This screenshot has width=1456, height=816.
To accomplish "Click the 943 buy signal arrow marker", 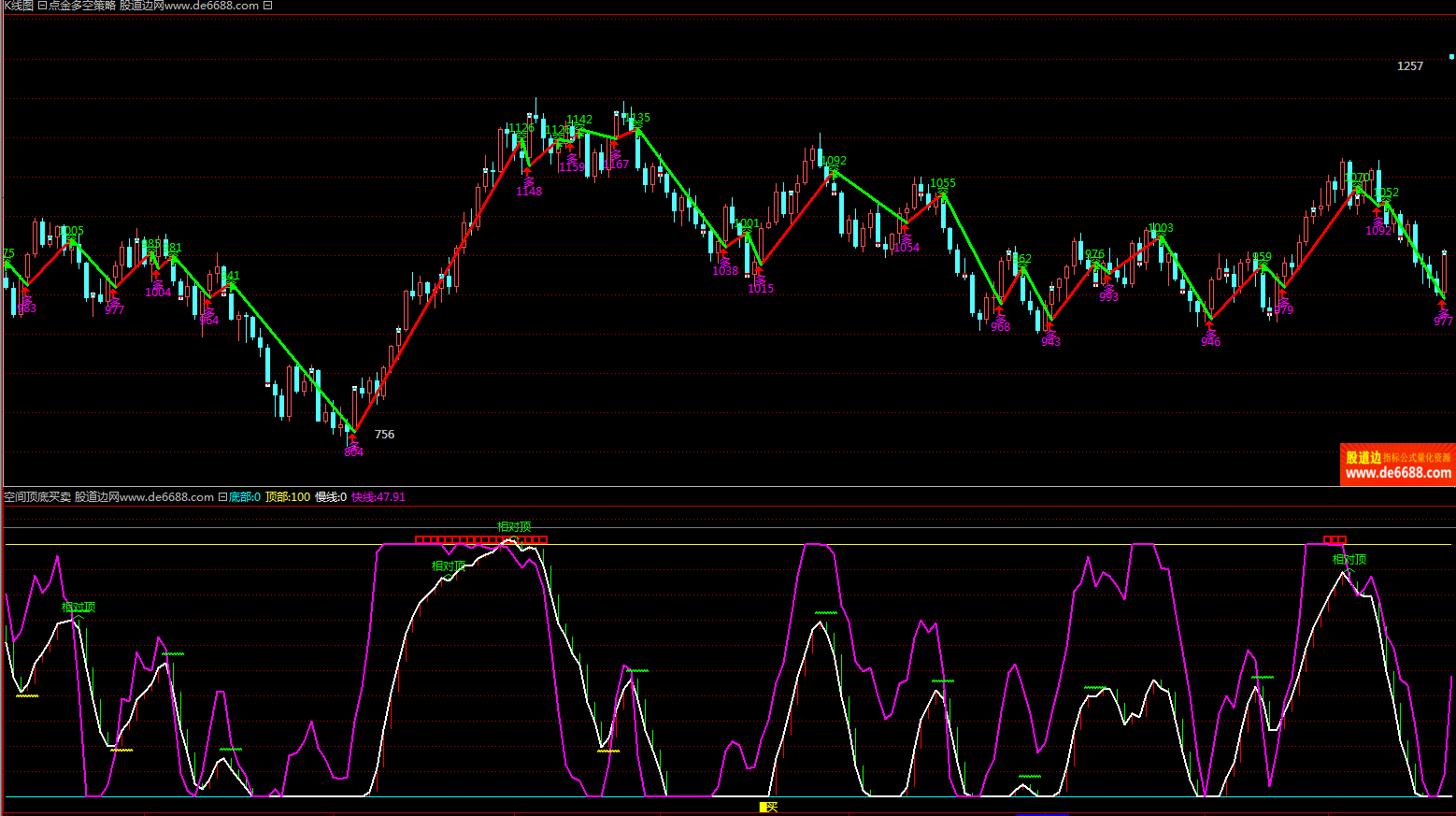I will 1050,331.
